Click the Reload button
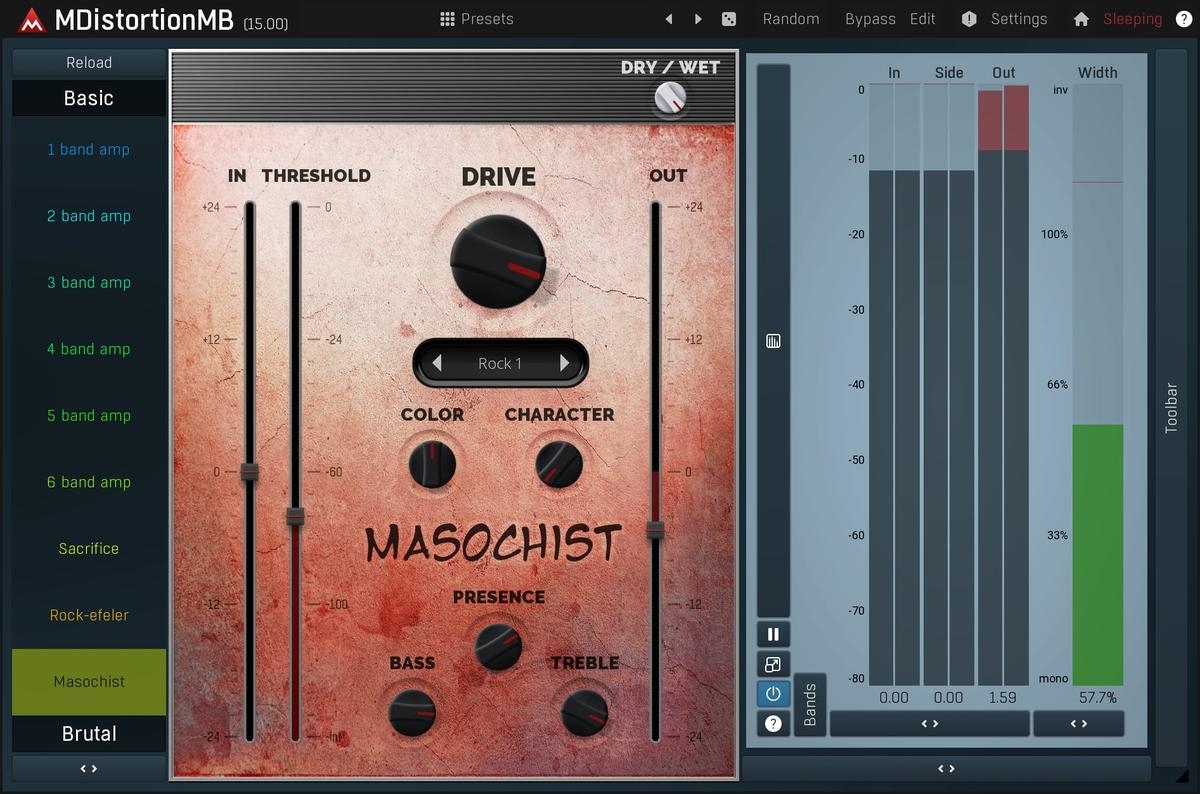Viewport: 1200px width, 794px height. (89, 62)
